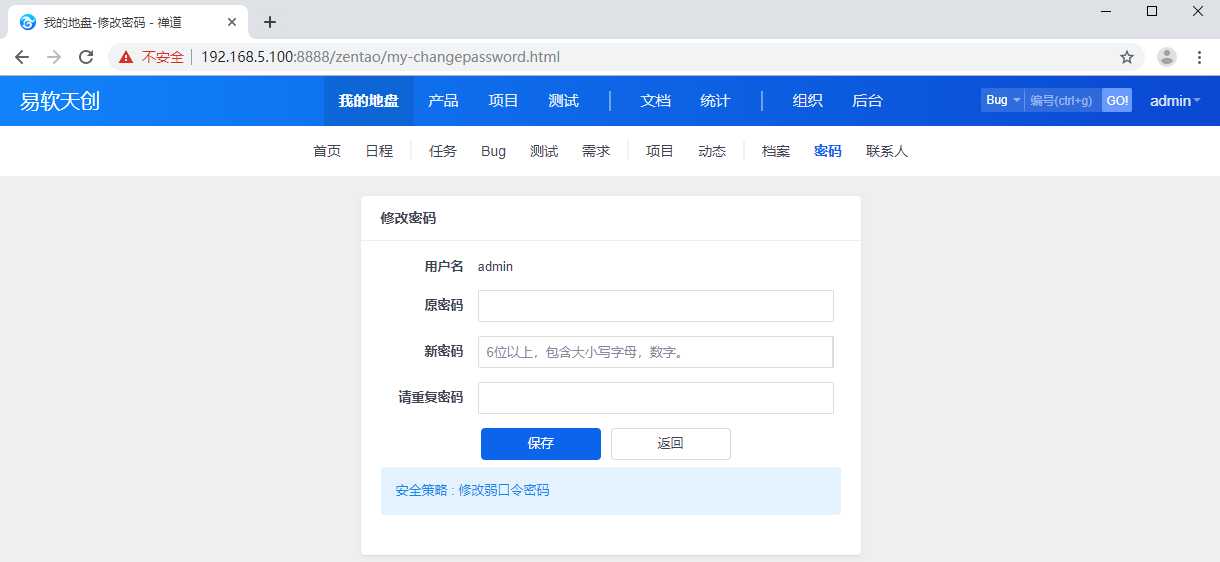Focus the 原密码 input field
This screenshot has width=1220, height=562.
pos(656,306)
